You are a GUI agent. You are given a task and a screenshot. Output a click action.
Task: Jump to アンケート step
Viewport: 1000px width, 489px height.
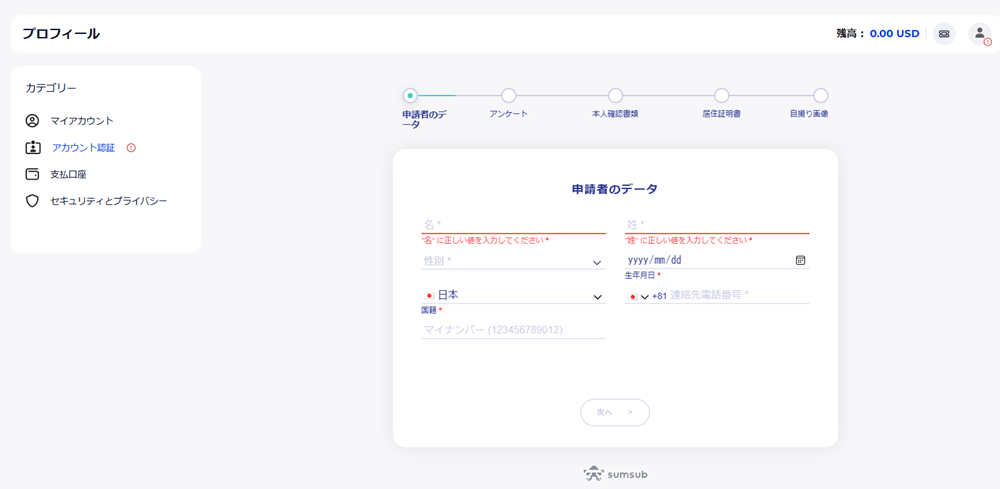coord(508,96)
